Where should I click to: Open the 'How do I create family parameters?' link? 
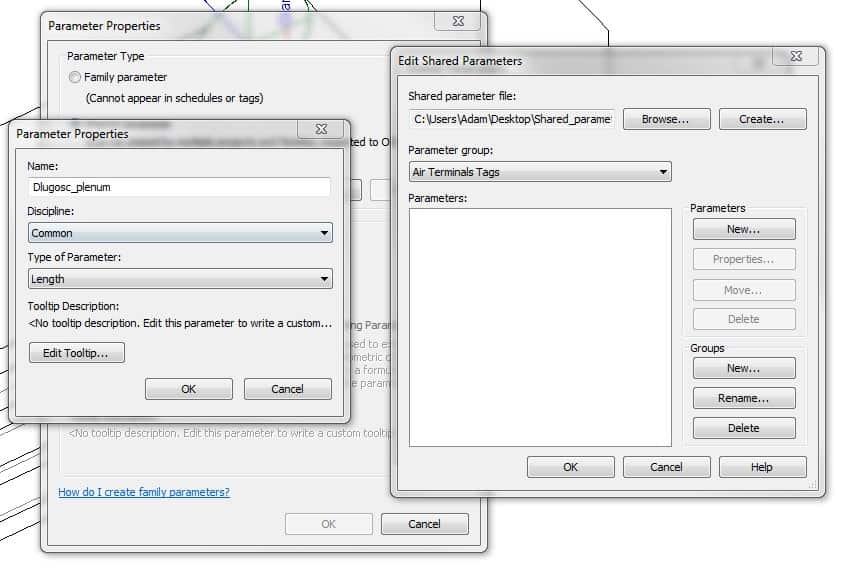[144, 492]
